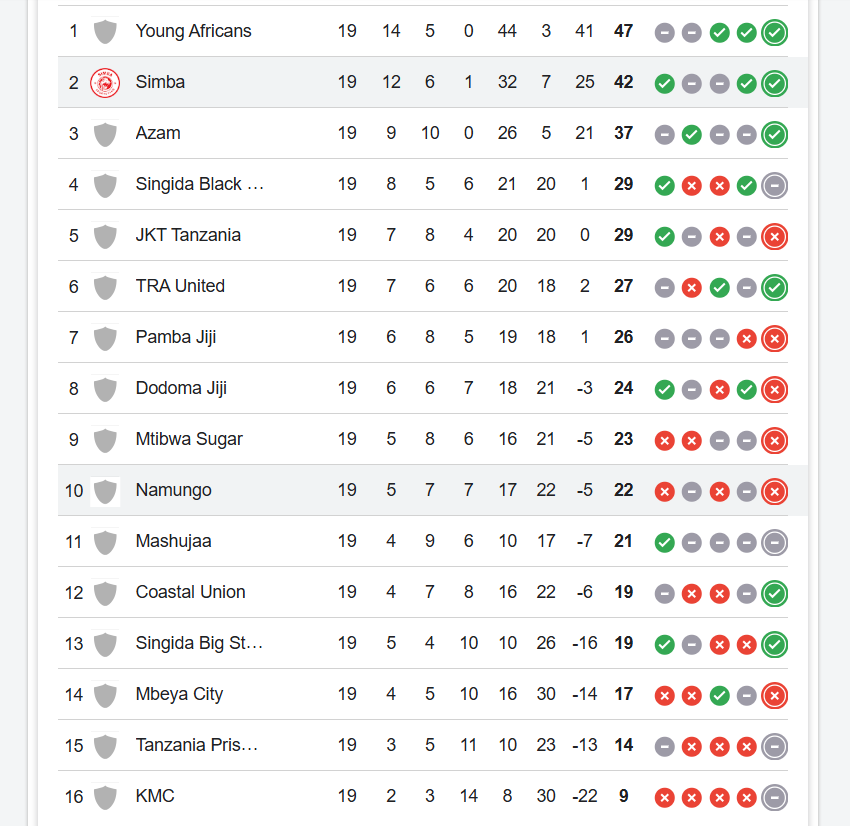Click Azam's team shield icon

[x=105, y=133]
